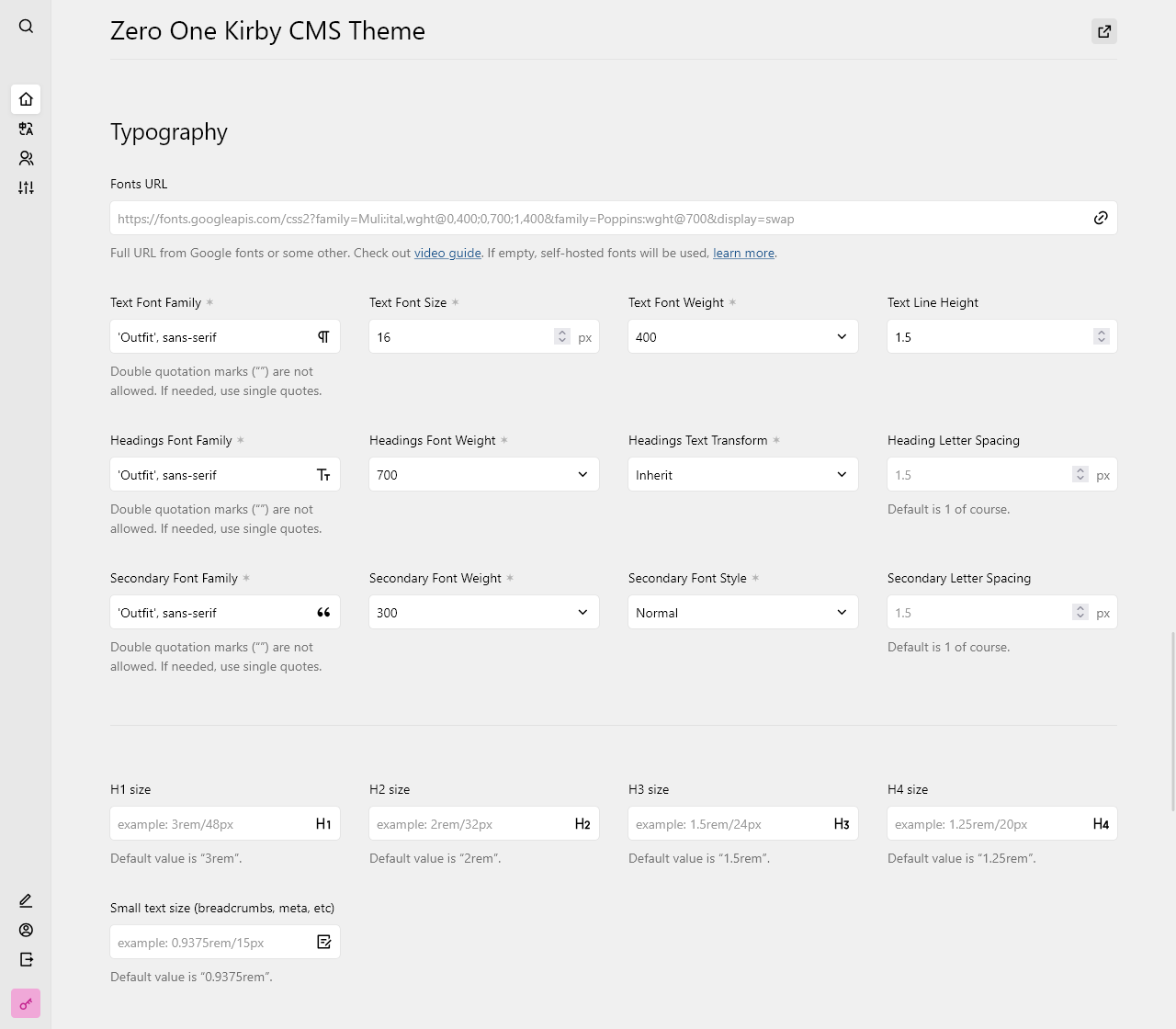Click the pen edit icon in sidebar
Viewport: 1176px width, 1029px height.
(x=26, y=900)
